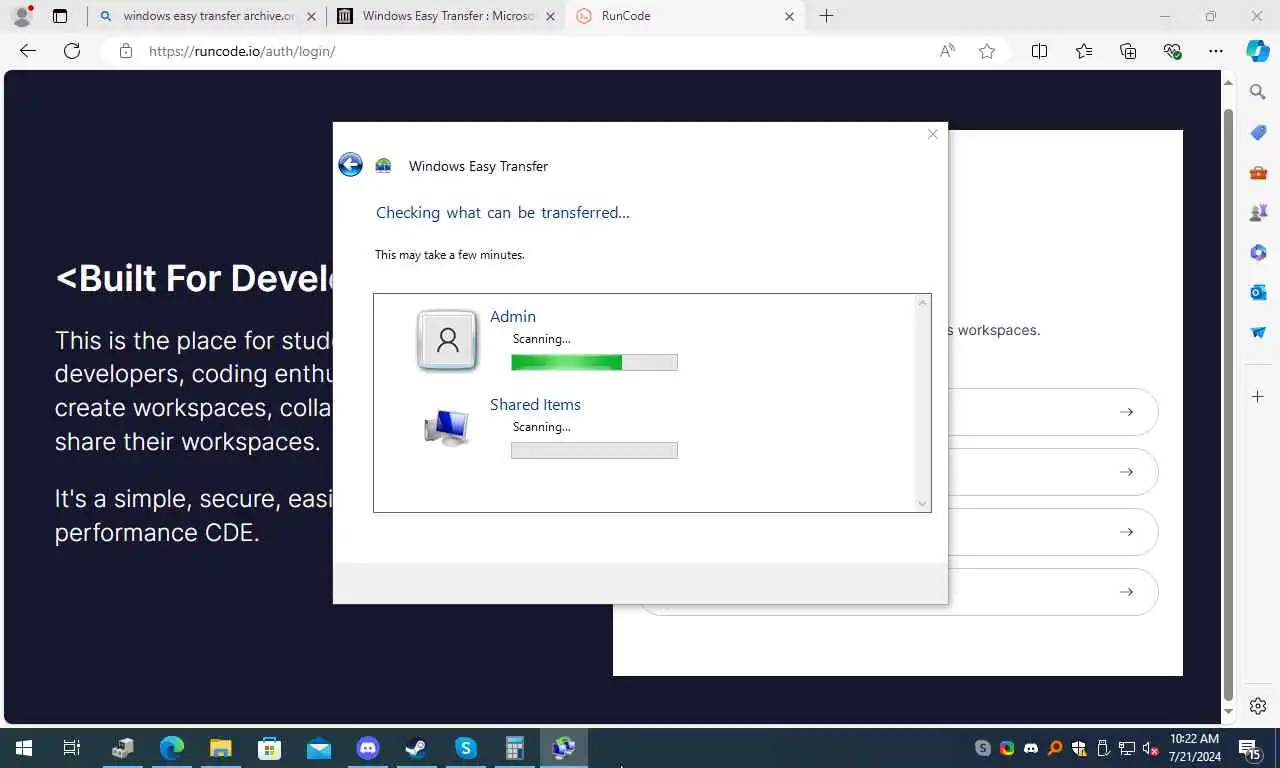Click the third login option arrow button
The height and width of the screenshot is (768, 1280).
1126,532
